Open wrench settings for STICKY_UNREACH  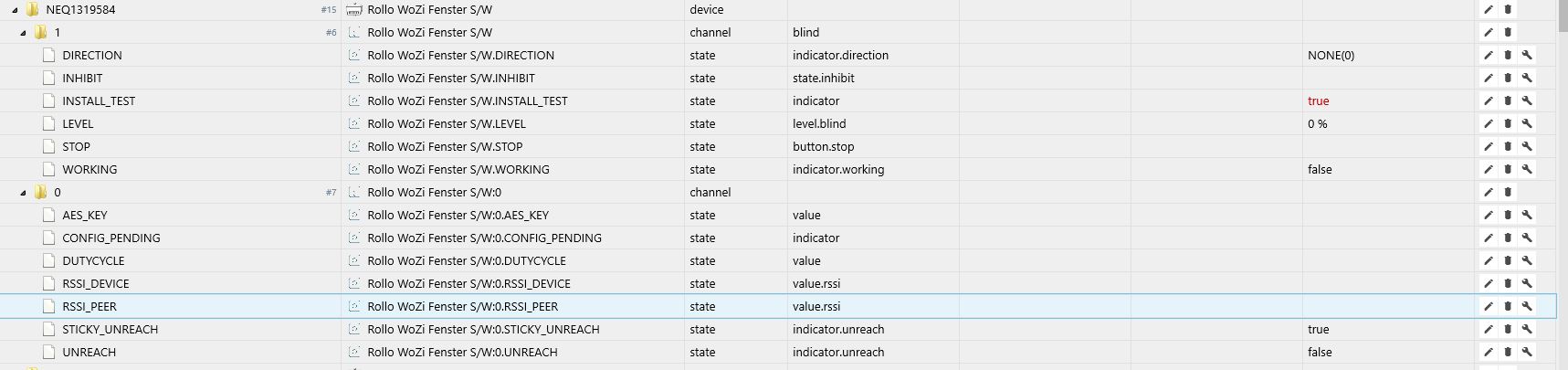point(1527,329)
